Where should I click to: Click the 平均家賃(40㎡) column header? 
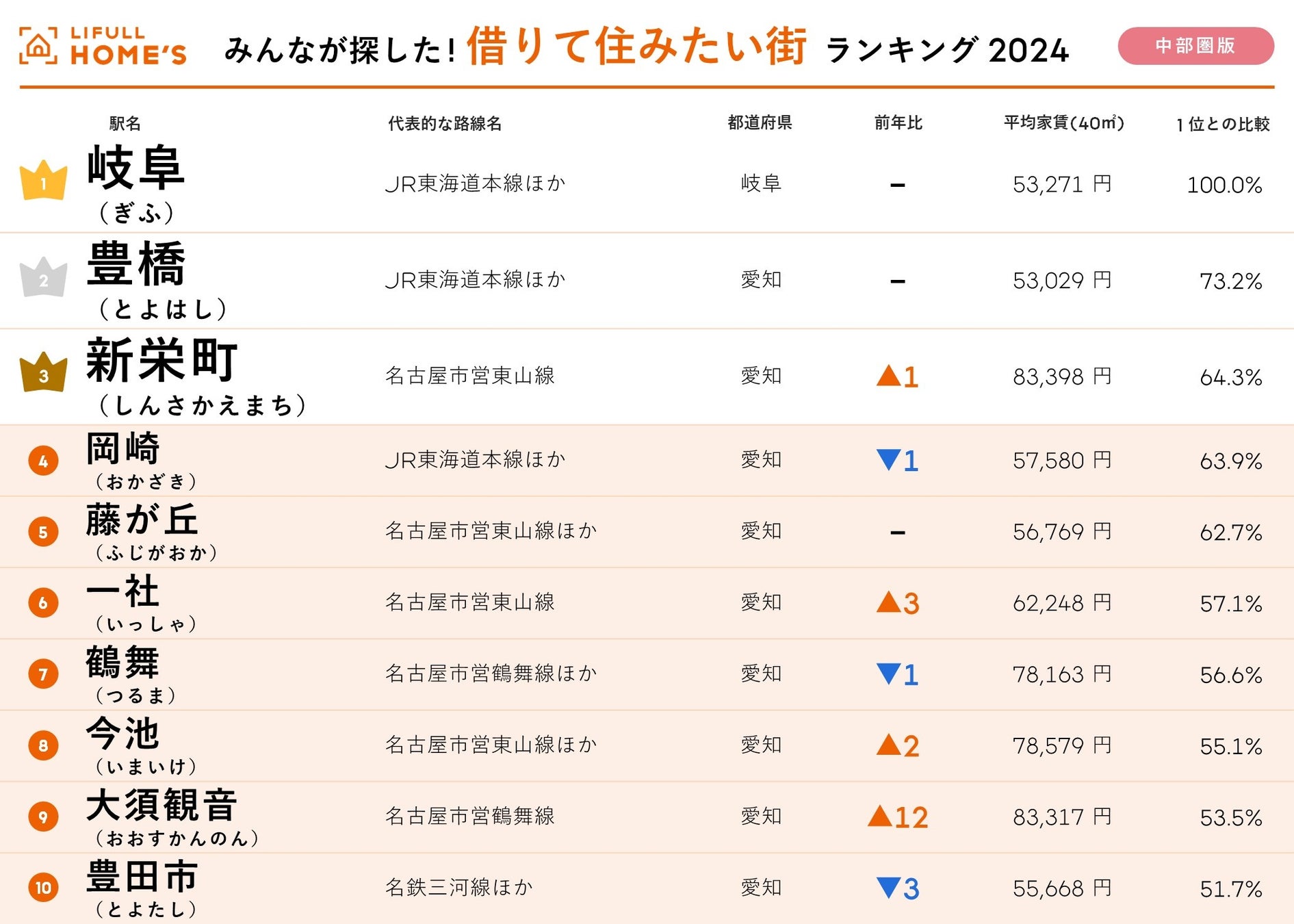point(1063,123)
